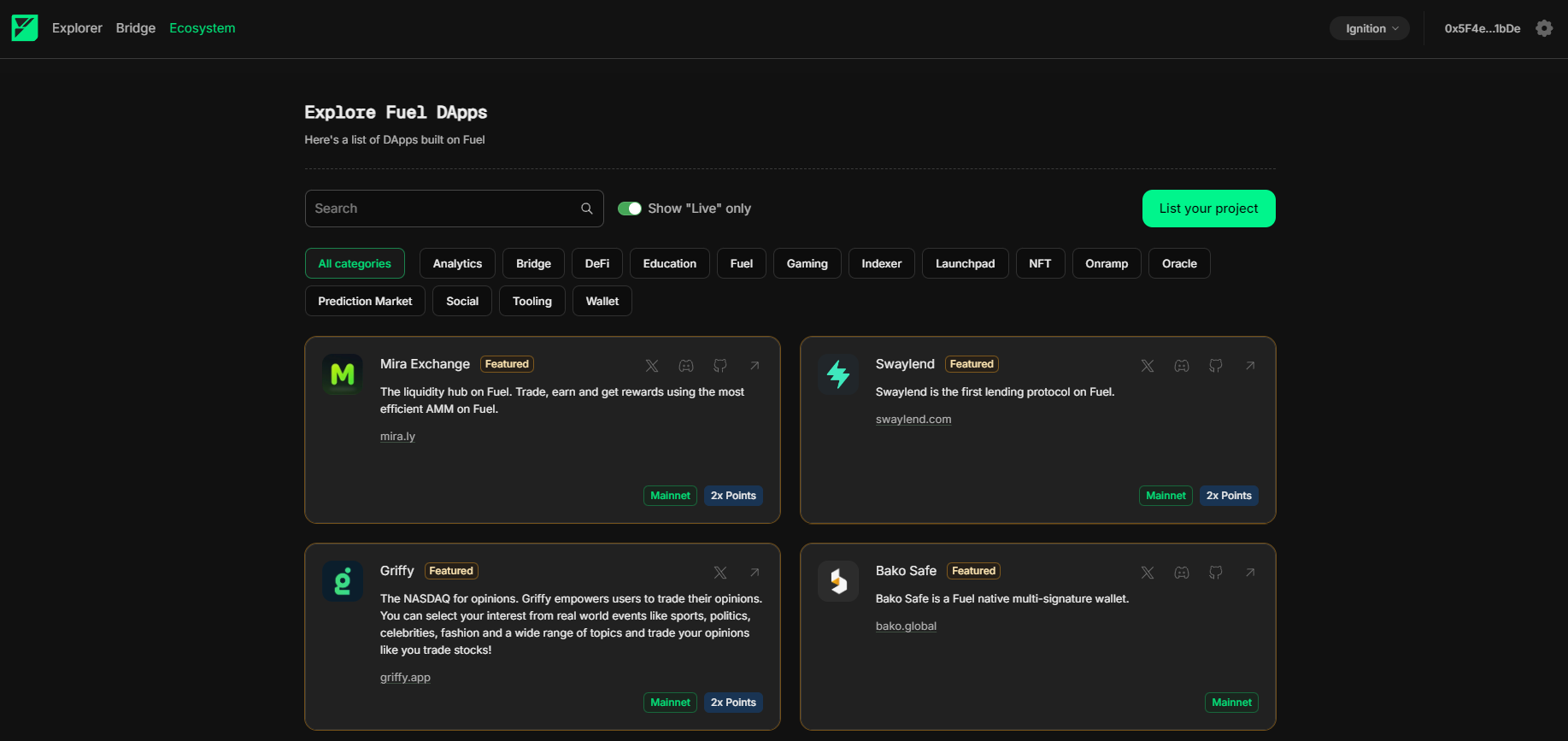Expand the Ignition network dropdown
This screenshot has height=741, width=1568.
[x=1370, y=28]
